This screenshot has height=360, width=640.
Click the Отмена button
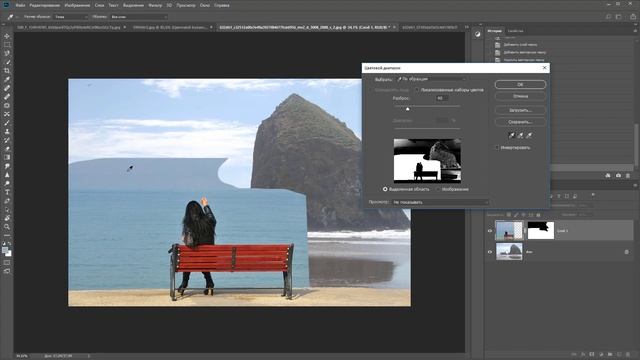(520, 96)
